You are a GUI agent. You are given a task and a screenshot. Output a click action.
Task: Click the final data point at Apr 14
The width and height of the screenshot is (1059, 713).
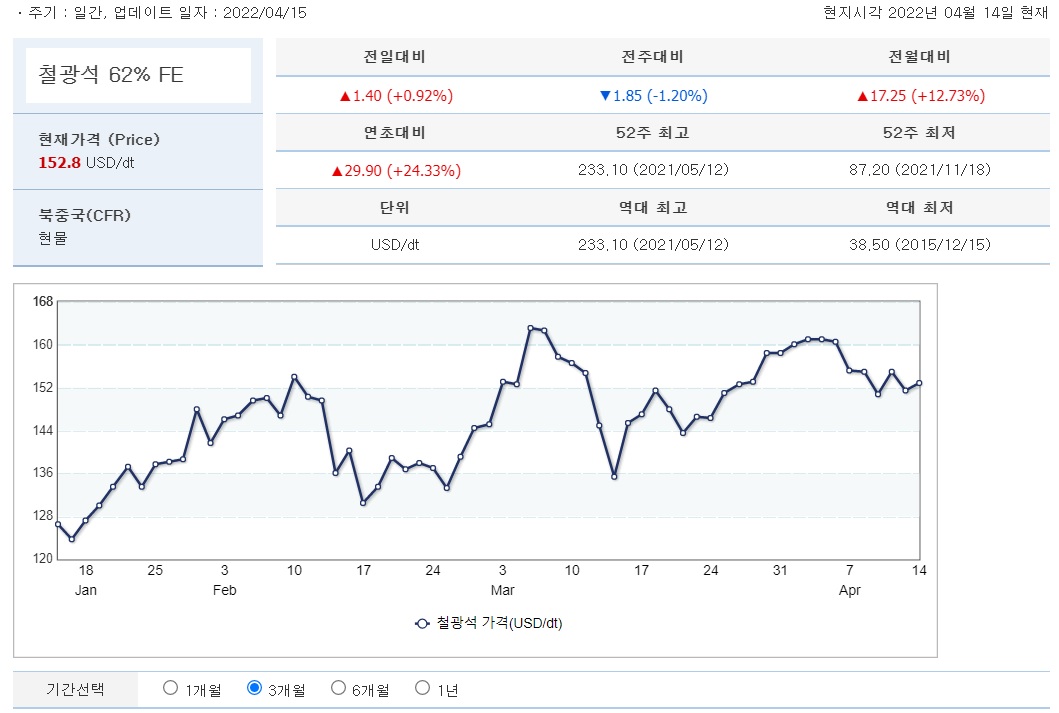tap(919, 384)
